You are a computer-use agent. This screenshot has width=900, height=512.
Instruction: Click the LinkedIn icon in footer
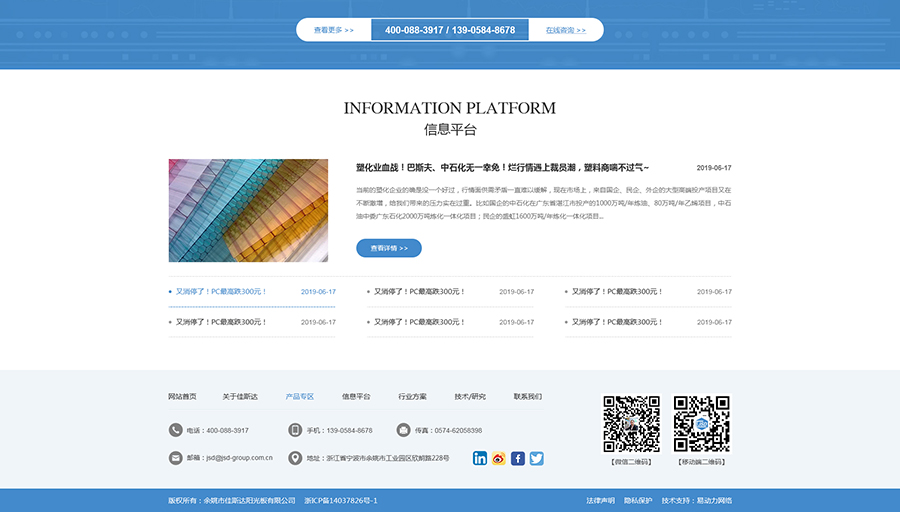click(480, 458)
